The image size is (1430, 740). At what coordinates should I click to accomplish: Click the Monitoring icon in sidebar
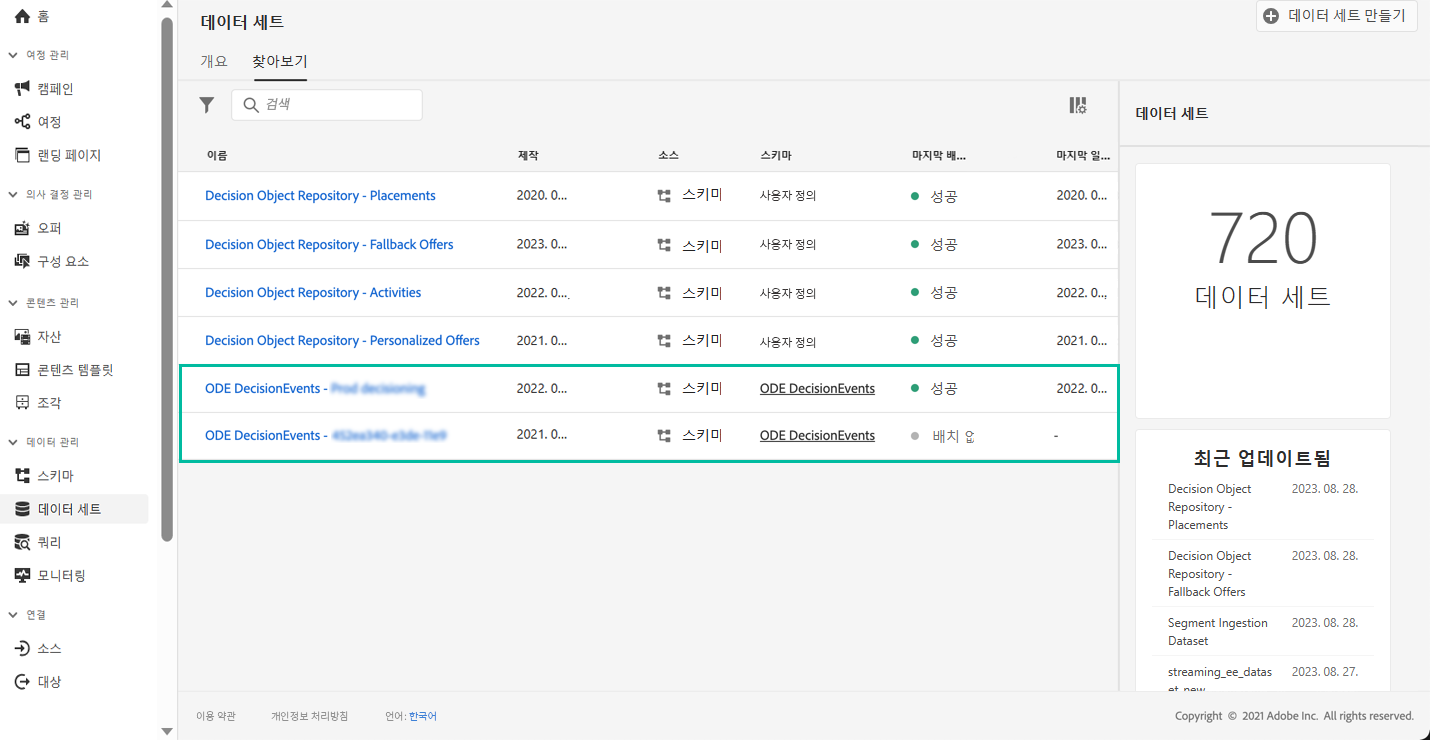pyautogui.click(x=23, y=575)
